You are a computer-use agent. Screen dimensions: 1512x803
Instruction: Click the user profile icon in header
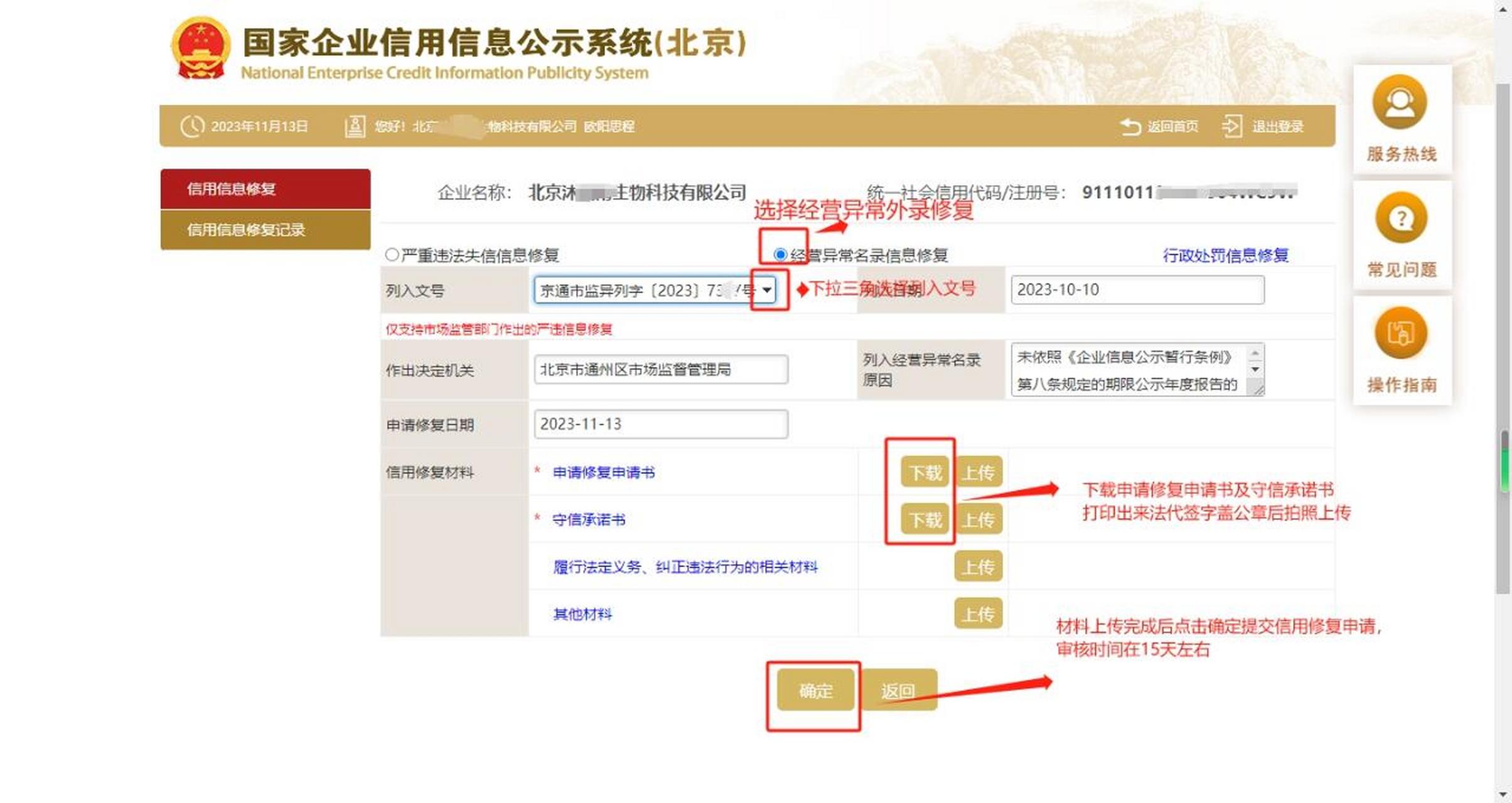(x=355, y=126)
